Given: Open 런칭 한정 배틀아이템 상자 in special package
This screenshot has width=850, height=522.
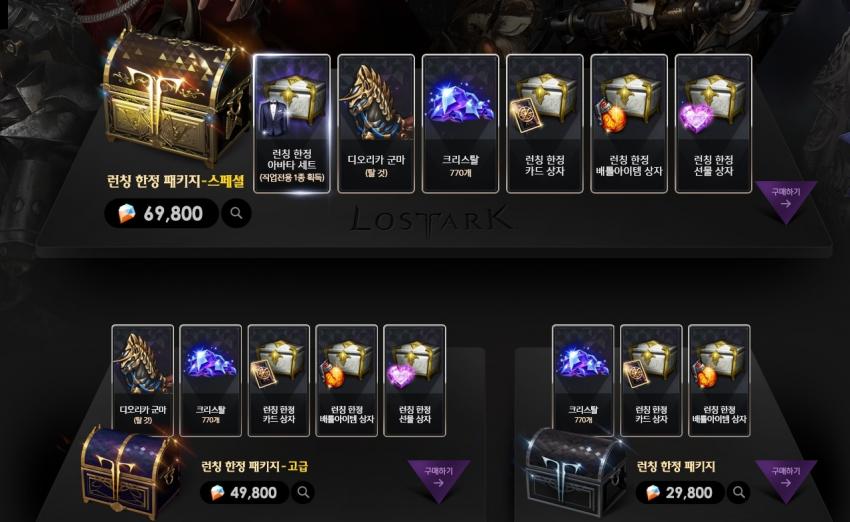Looking at the screenshot, I should [x=629, y=124].
